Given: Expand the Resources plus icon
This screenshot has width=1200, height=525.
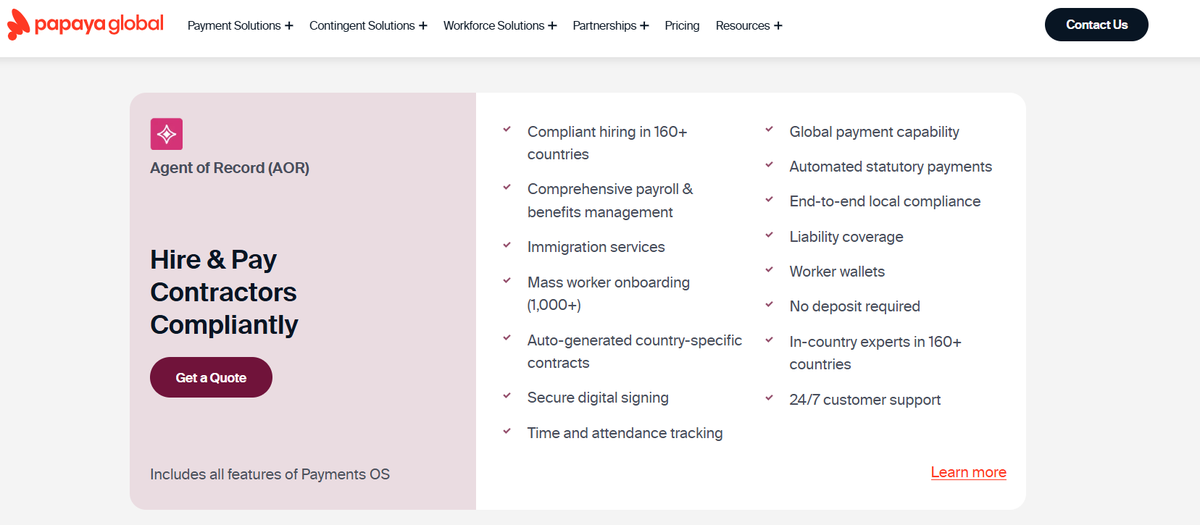Looking at the screenshot, I should coord(778,26).
